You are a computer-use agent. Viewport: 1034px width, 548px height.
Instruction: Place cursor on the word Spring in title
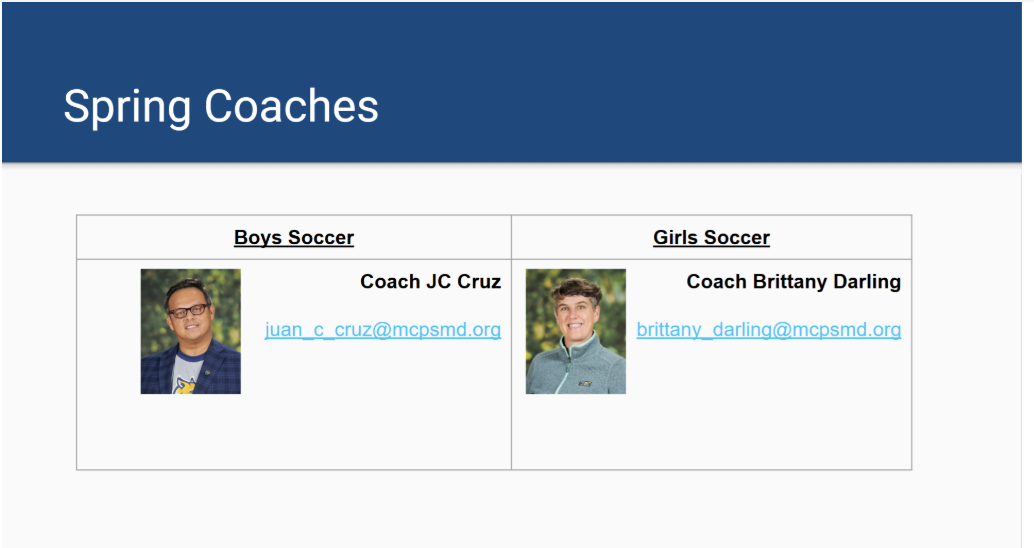(127, 107)
